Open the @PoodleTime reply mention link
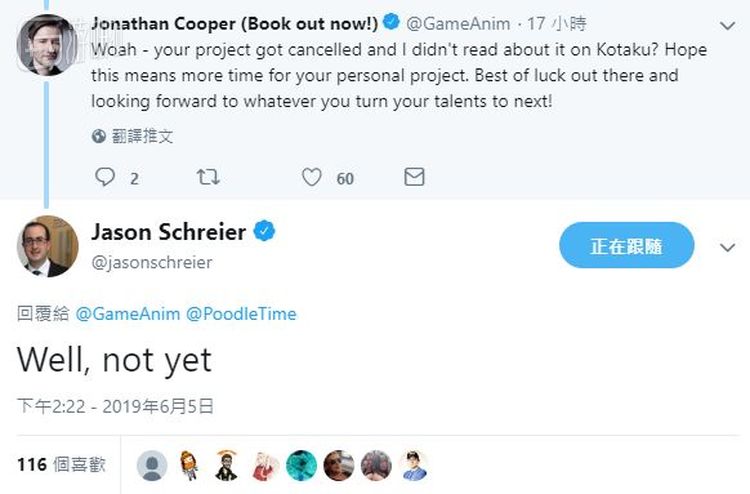Screen dimensions: 750x494 [x=241, y=313]
